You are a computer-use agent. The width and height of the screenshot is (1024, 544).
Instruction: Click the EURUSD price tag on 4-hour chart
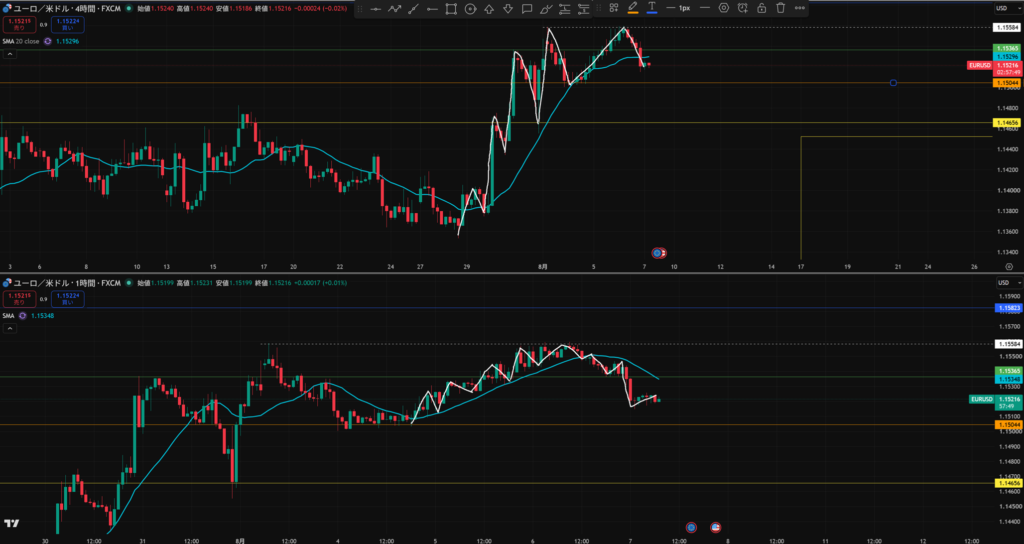pyautogui.click(x=980, y=65)
